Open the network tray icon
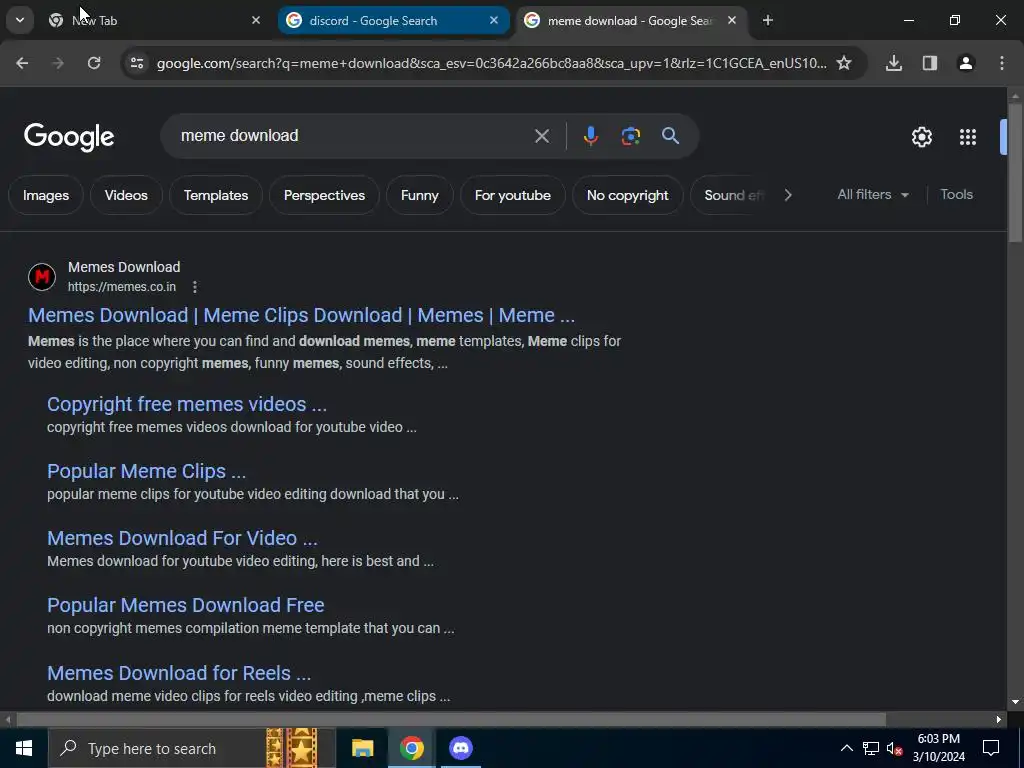The height and width of the screenshot is (768, 1024). pyautogui.click(x=871, y=748)
